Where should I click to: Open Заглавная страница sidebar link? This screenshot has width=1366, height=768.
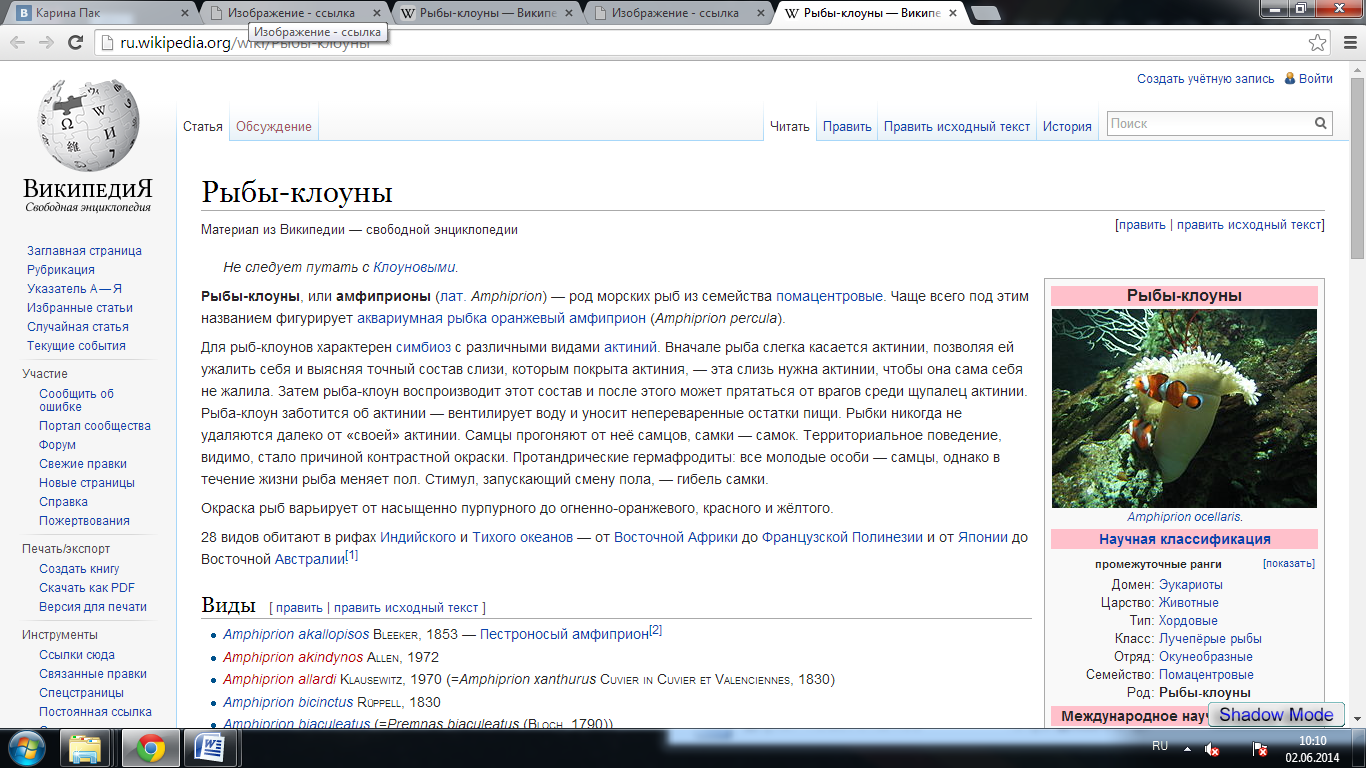coord(85,251)
